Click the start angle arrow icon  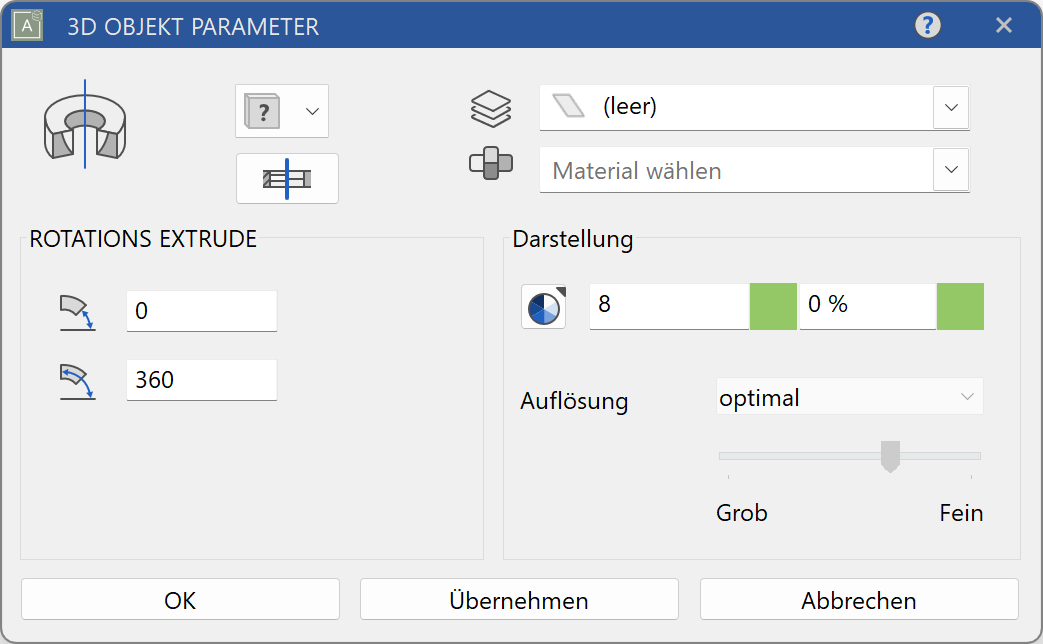(x=78, y=311)
